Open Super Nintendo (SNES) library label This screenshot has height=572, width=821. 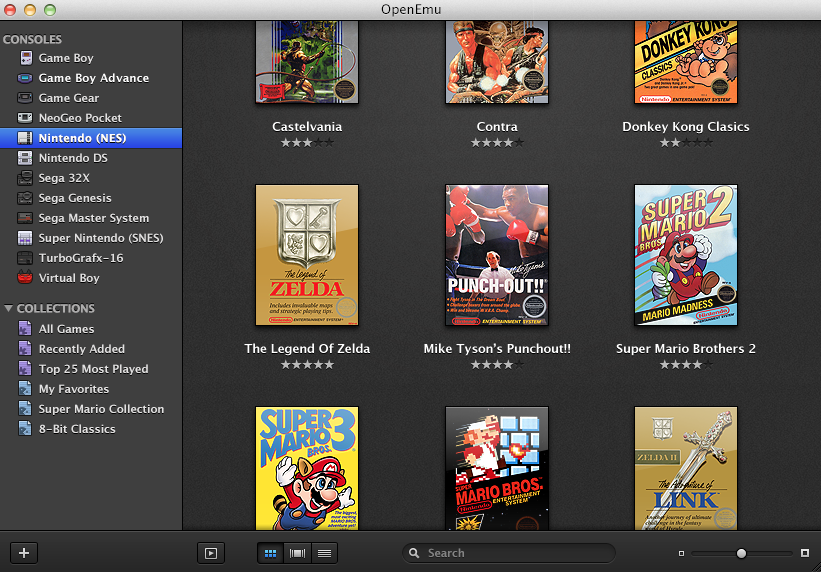[101, 238]
